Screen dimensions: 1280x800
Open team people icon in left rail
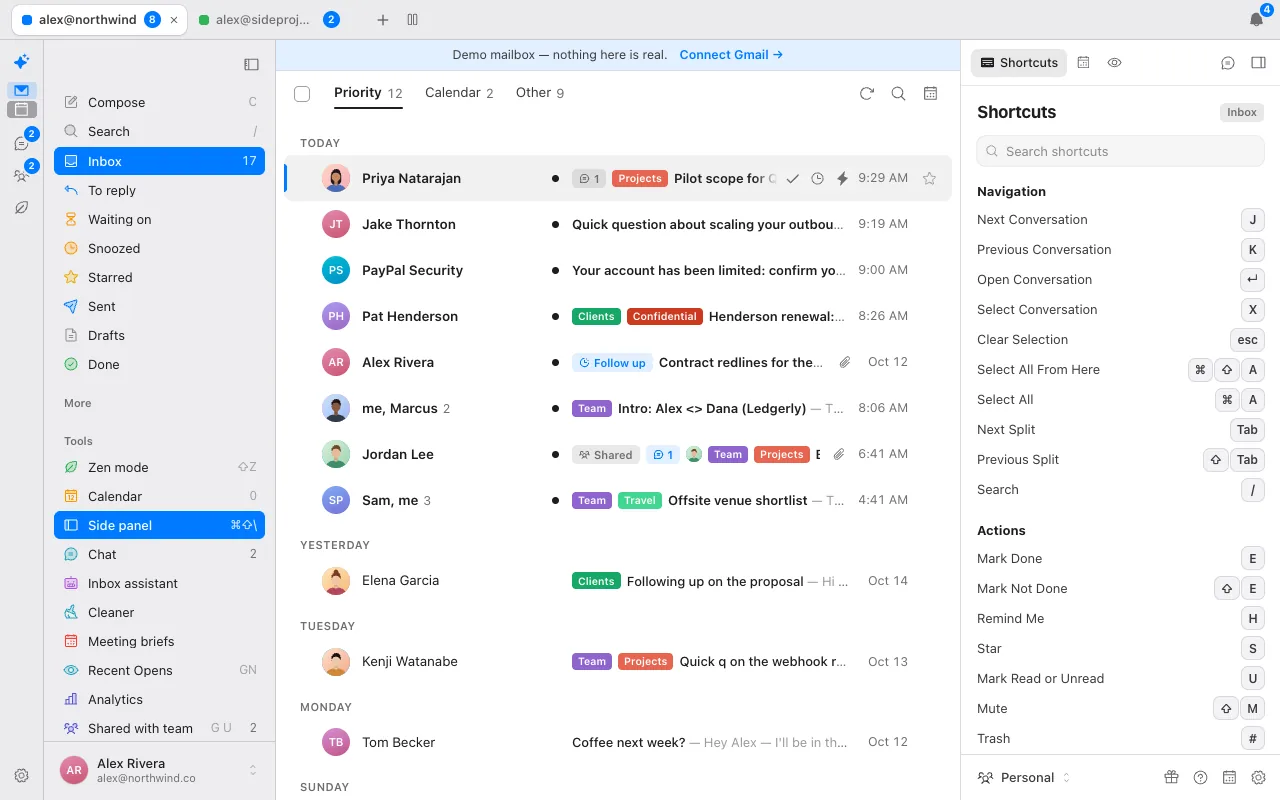click(21, 176)
